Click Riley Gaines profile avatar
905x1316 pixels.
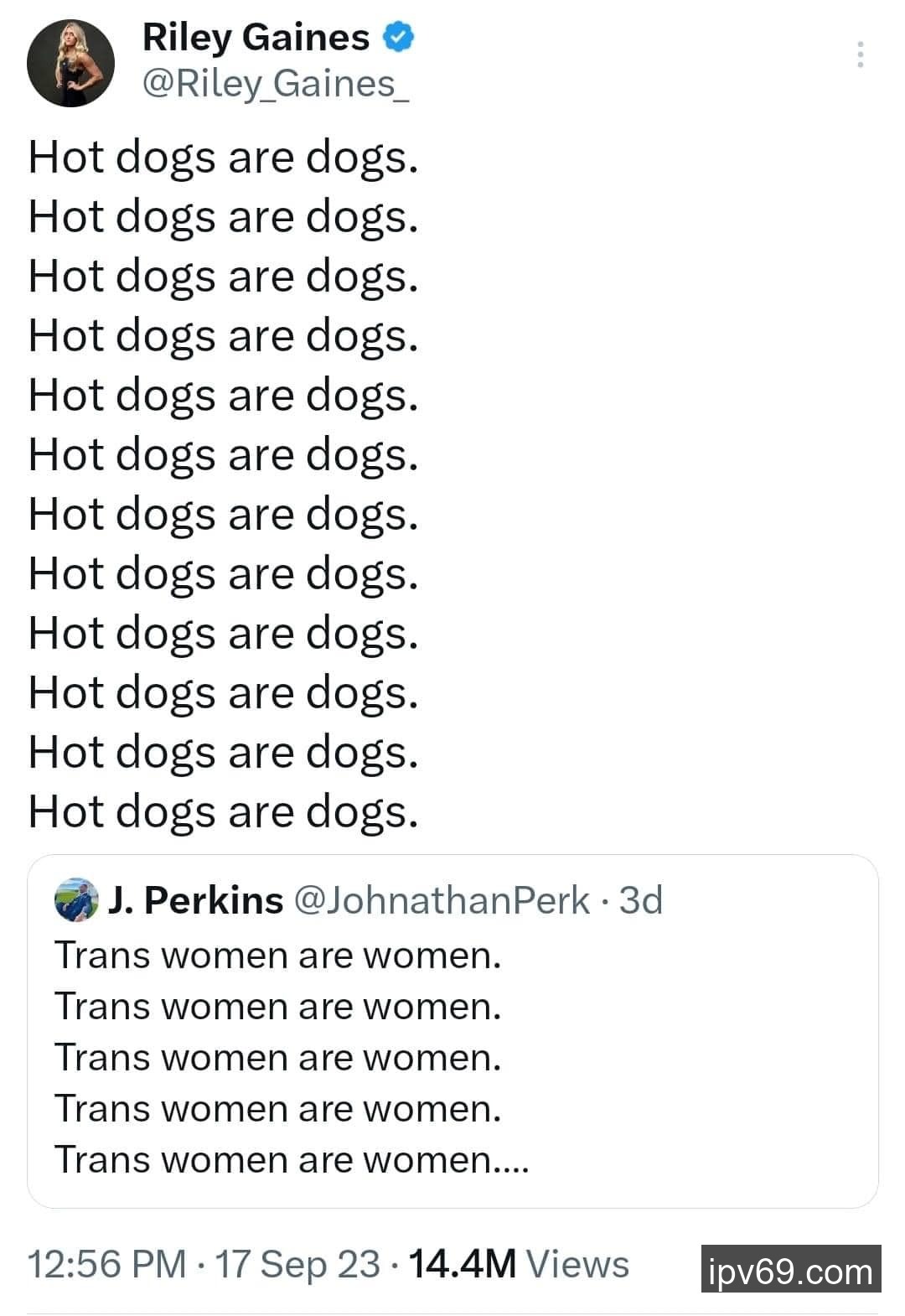pyautogui.click(x=70, y=64)
